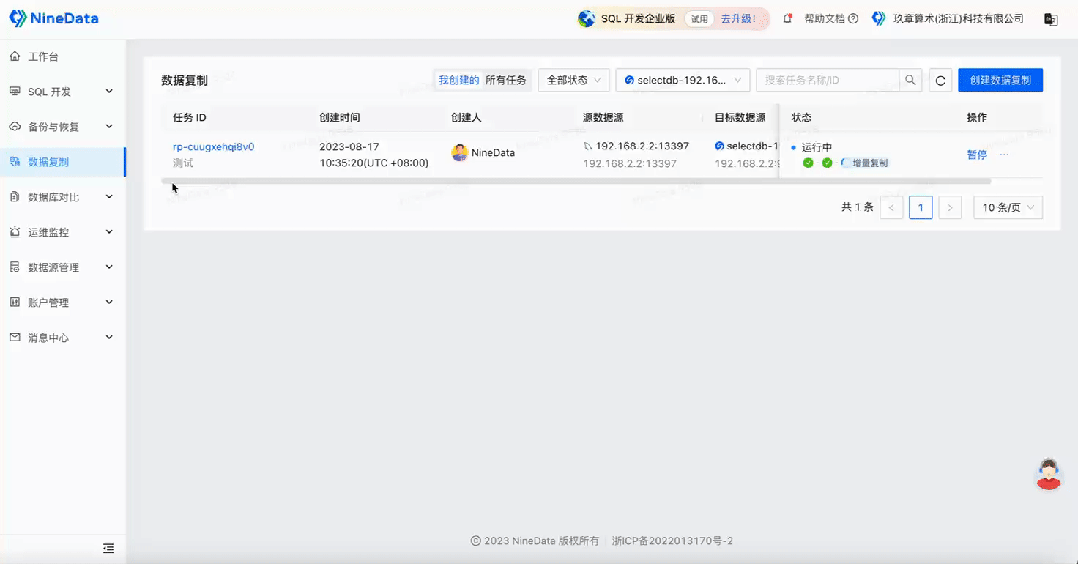
Task: Click the SQL 开发 sidebar icon
Action: (14, 91)
